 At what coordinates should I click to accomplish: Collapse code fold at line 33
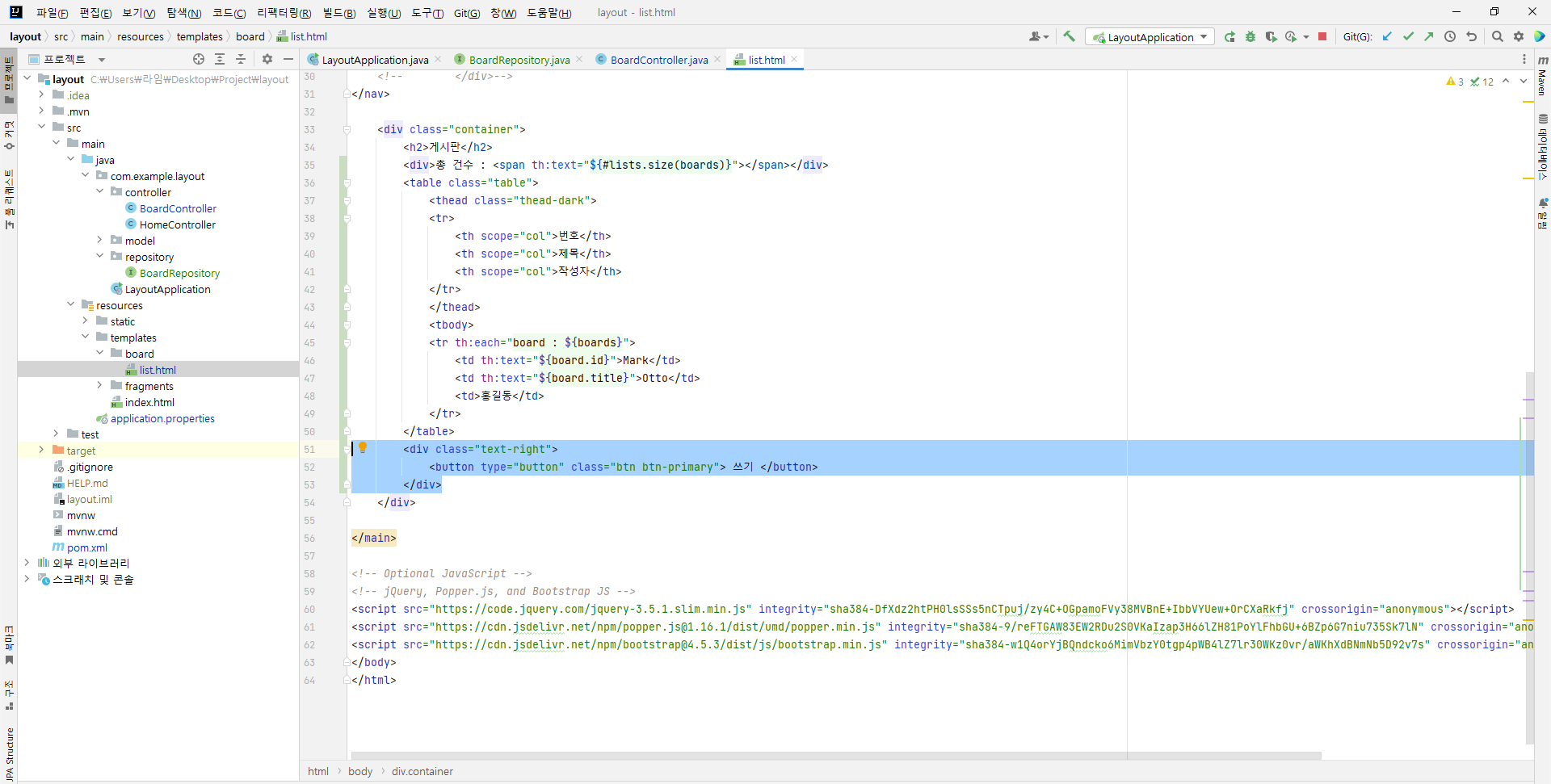click(347, 129)
